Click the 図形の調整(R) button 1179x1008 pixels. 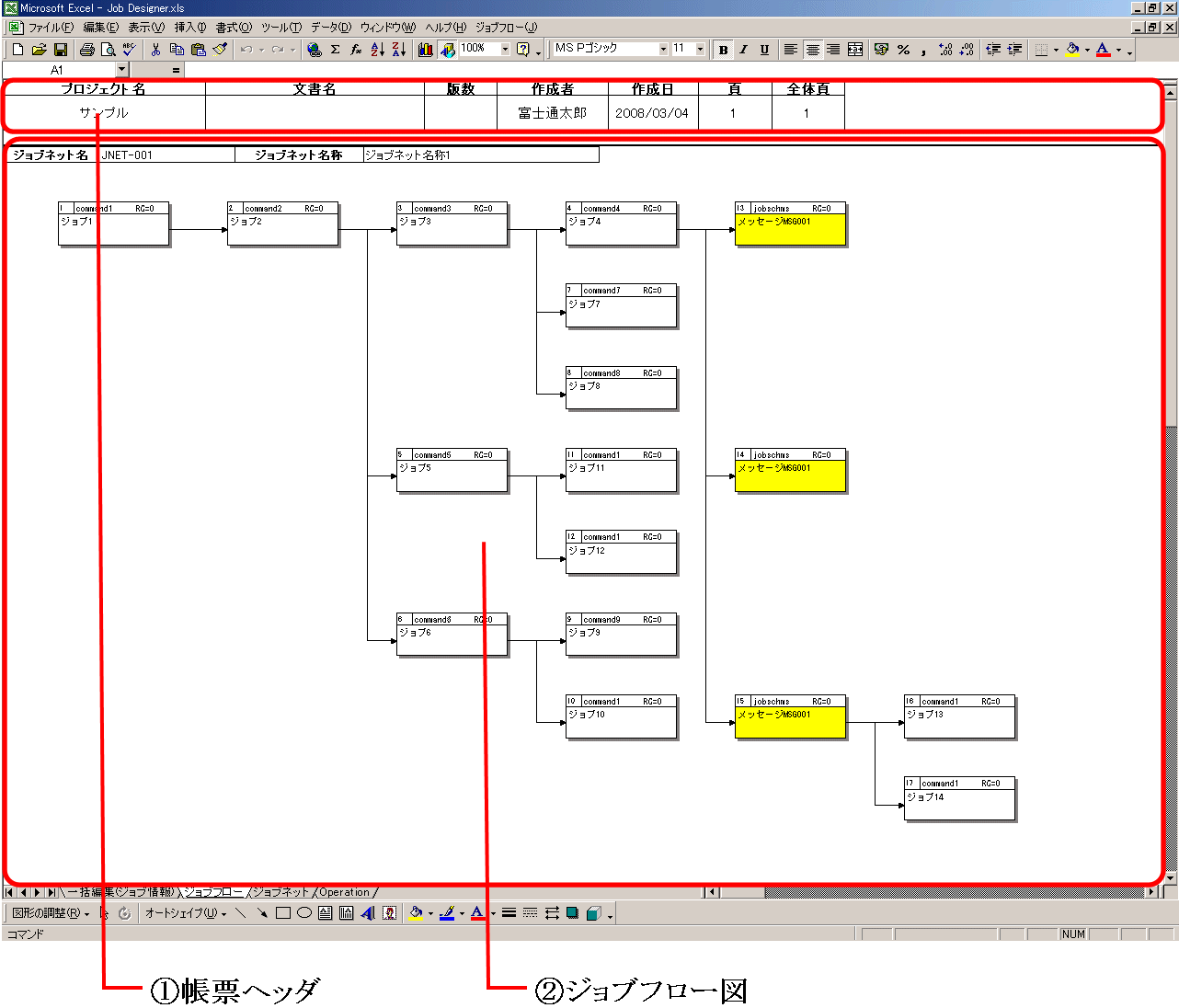coord(51,913)
